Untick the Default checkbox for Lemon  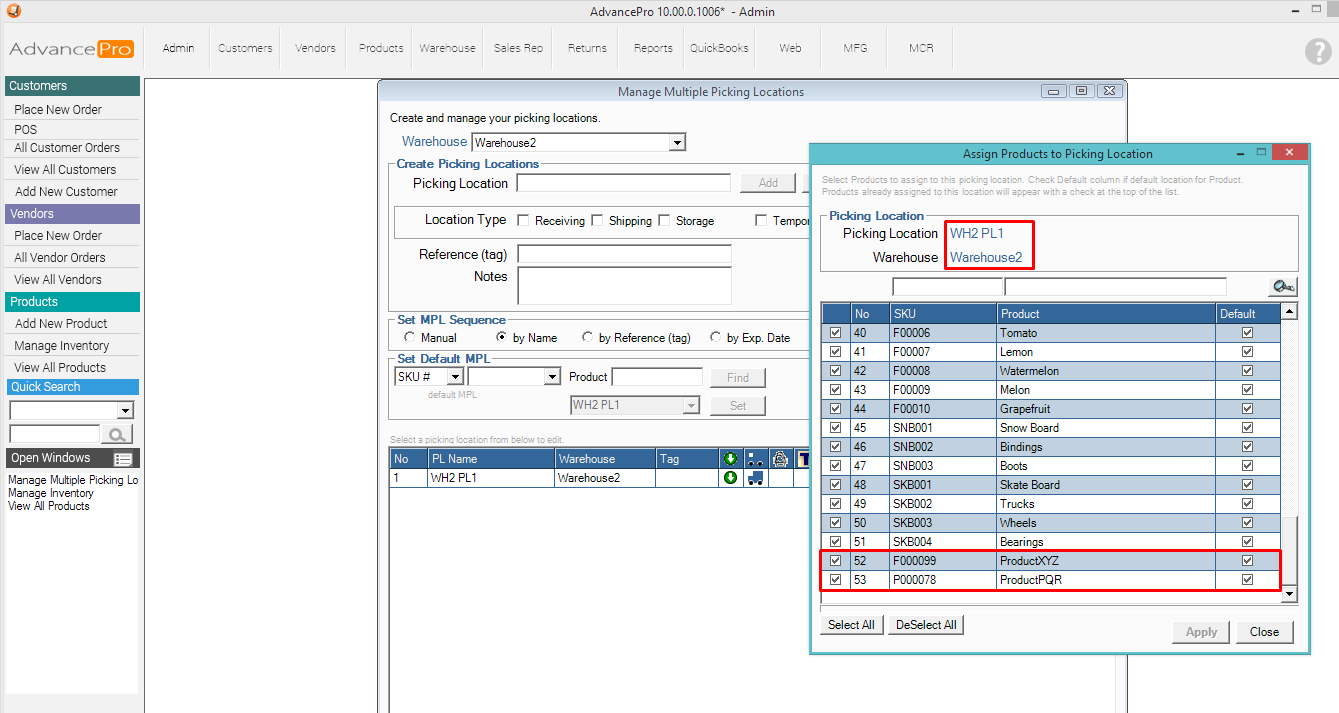(x=1247, y=352)
